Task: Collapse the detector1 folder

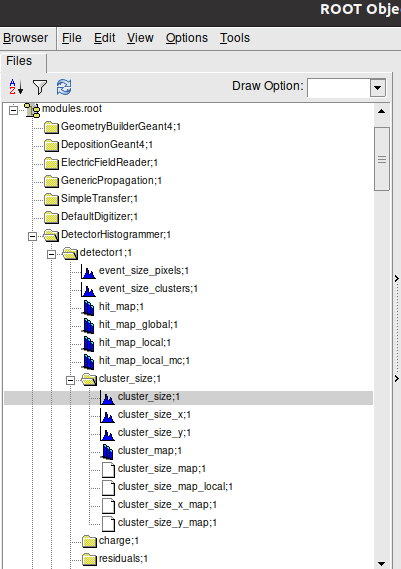Action: (x=52, y=254)
